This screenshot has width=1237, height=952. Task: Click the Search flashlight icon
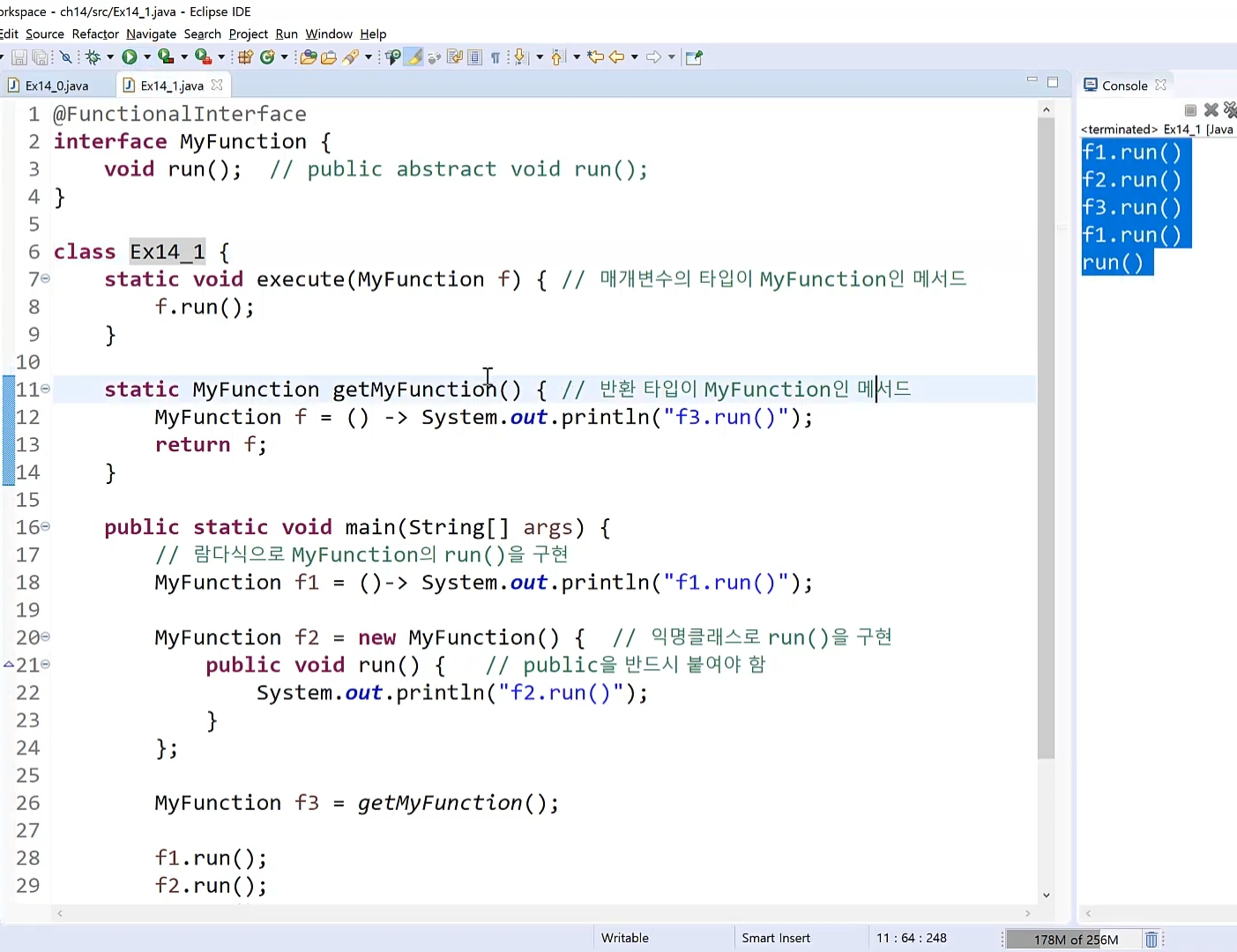(x=351, y=57)
